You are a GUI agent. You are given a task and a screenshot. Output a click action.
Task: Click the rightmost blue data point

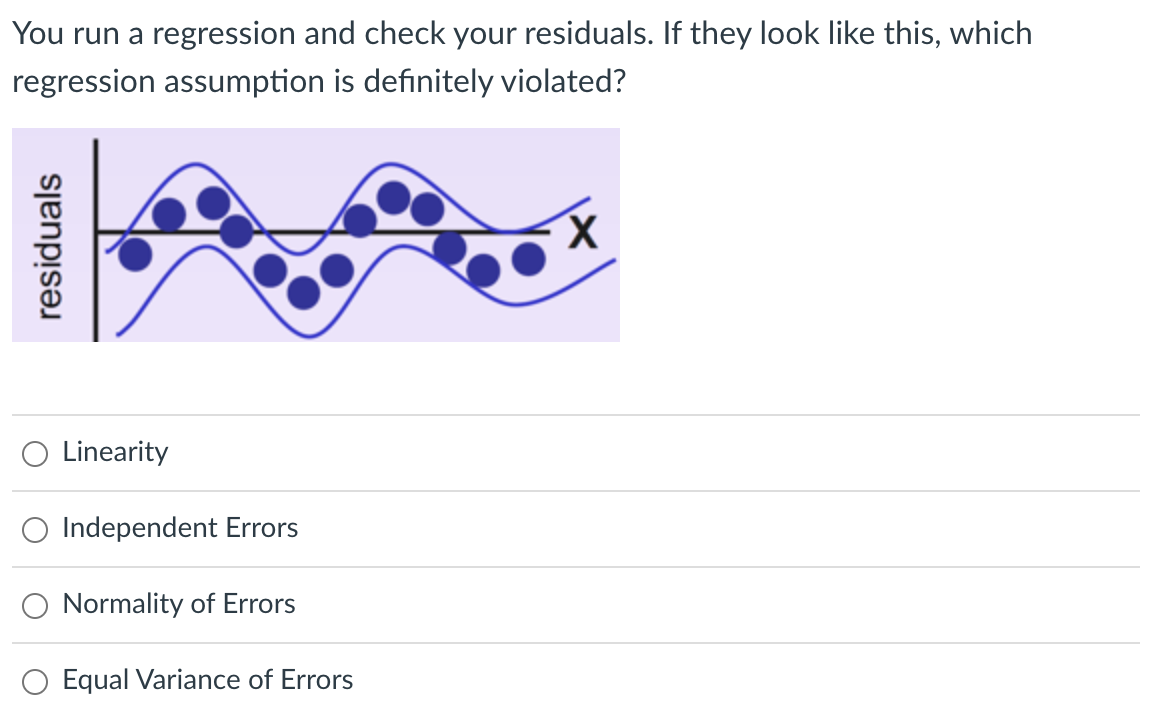[x=529, y=259]
